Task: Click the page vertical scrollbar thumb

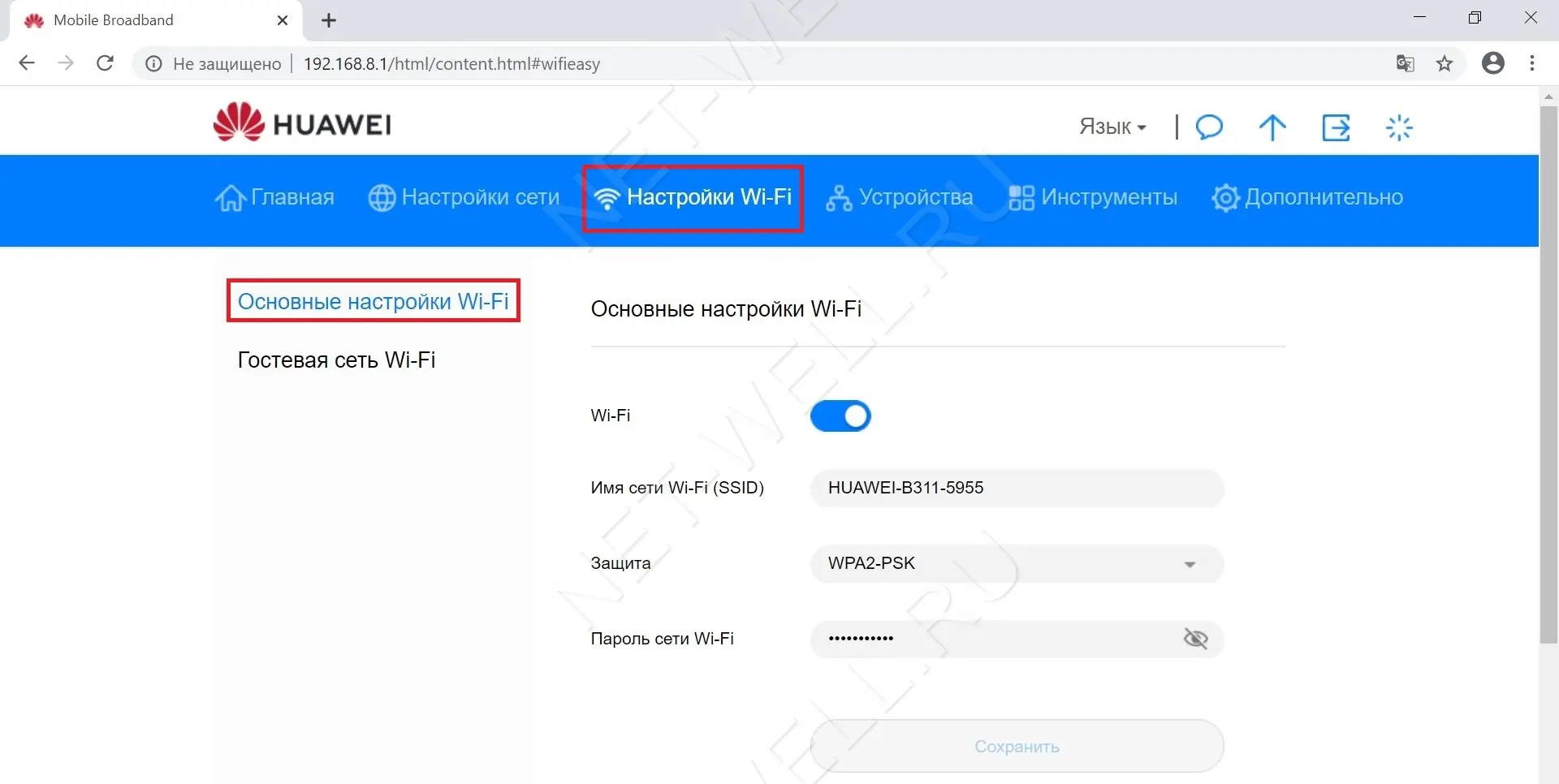Action: (1548, 373)
